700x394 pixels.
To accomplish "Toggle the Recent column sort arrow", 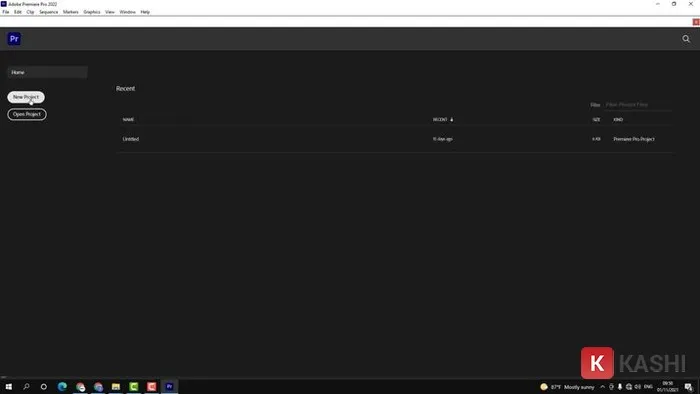I will click(x=452, y=120).
